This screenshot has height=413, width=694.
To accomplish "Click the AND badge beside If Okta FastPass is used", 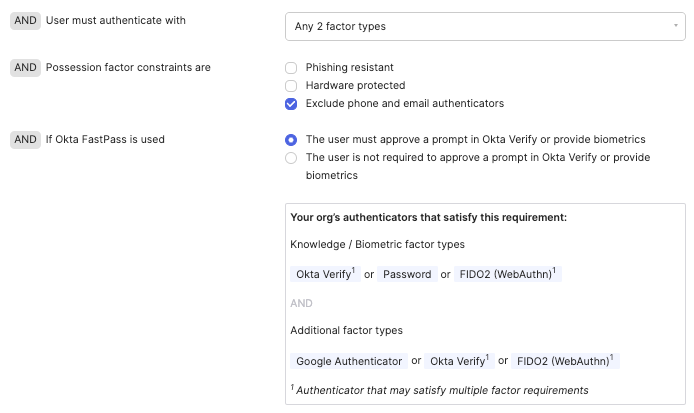I will pos(25,140).
